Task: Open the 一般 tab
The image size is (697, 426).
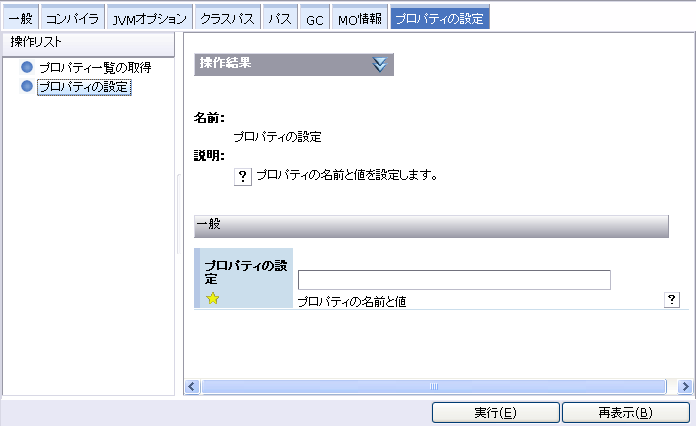Action: coord(20,19)
